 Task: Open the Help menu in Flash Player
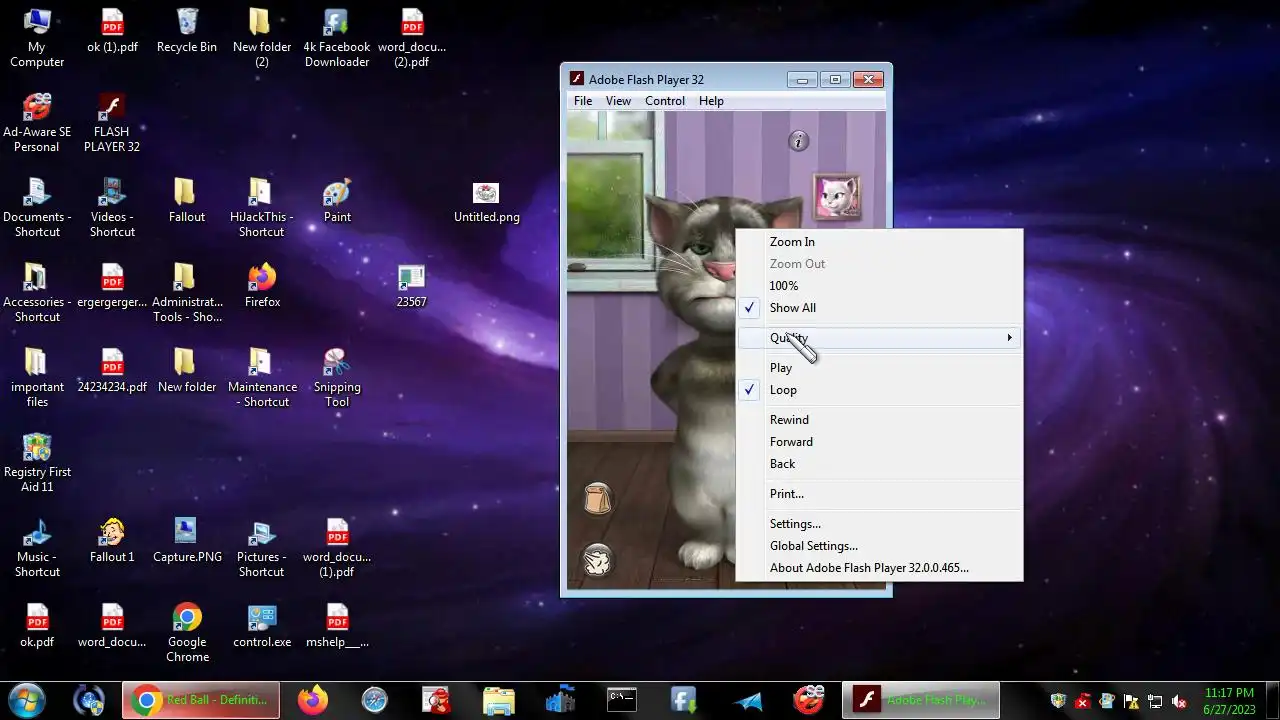coord(711,101)
